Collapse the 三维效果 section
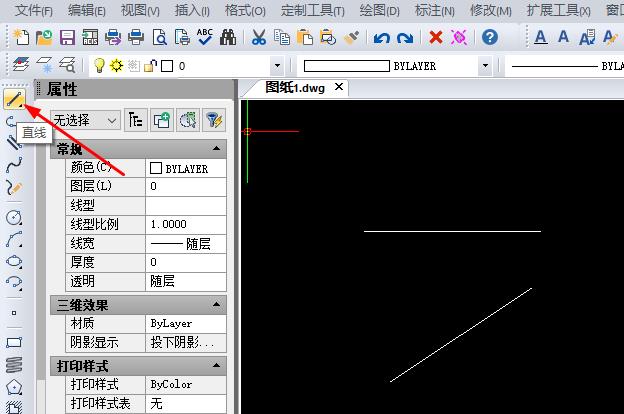624x414 pixels. (216, 305)
